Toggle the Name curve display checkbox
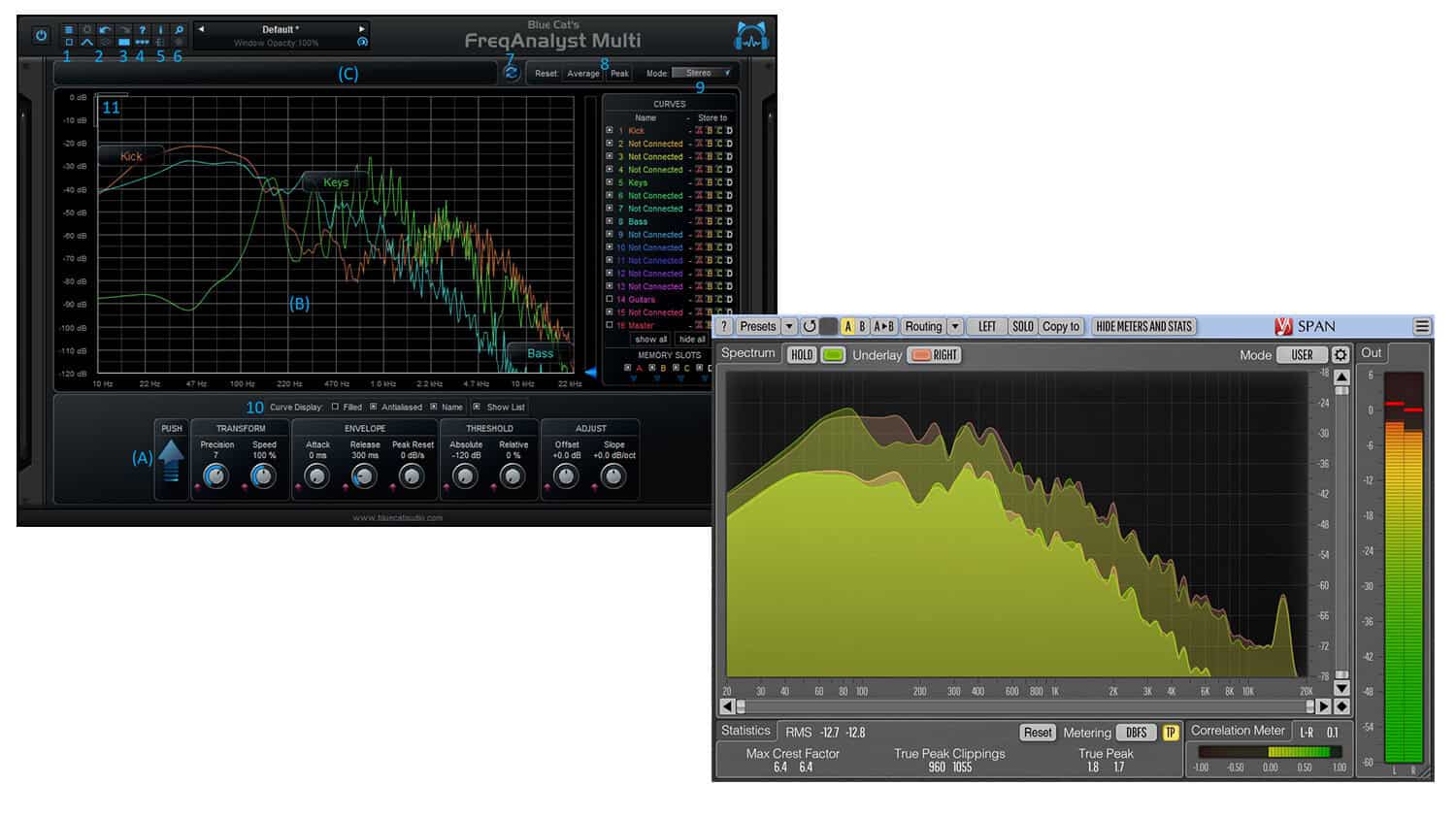Viewport: 1456px width, 819px height. click(x=434, y=407)
